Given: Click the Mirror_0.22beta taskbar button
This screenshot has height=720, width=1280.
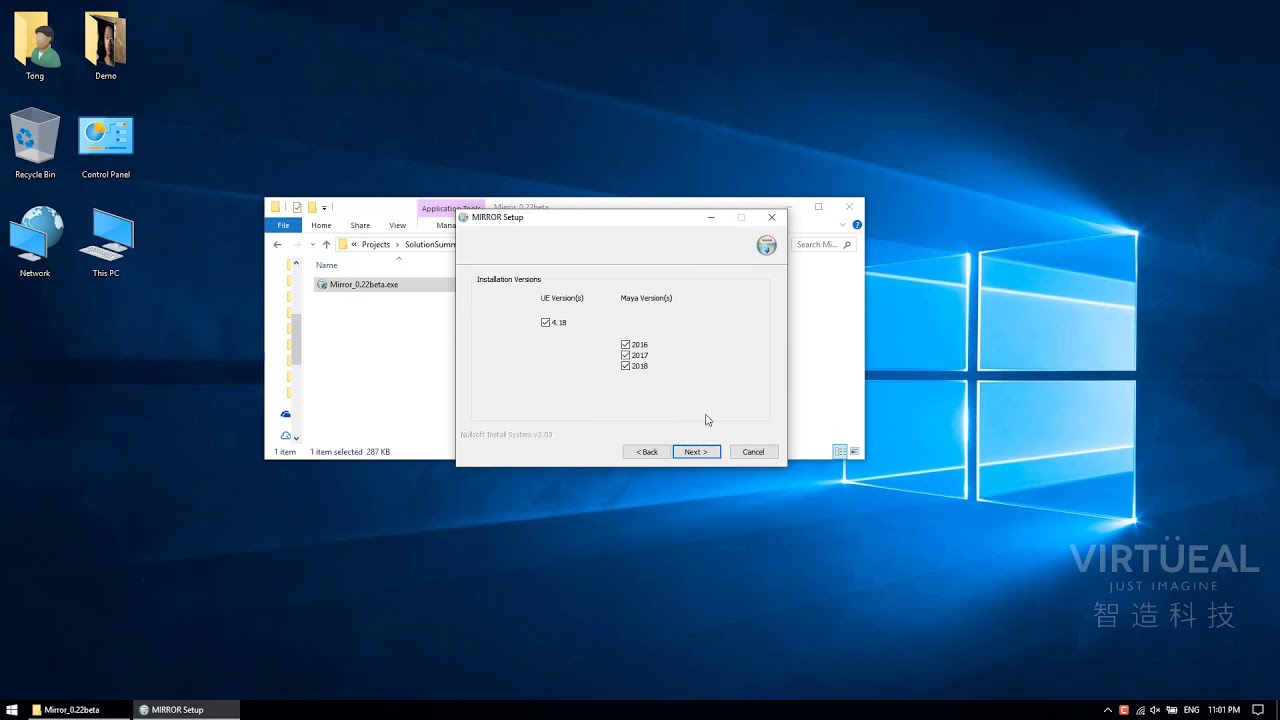Looking at the screenshot, I should click(79, 710).
